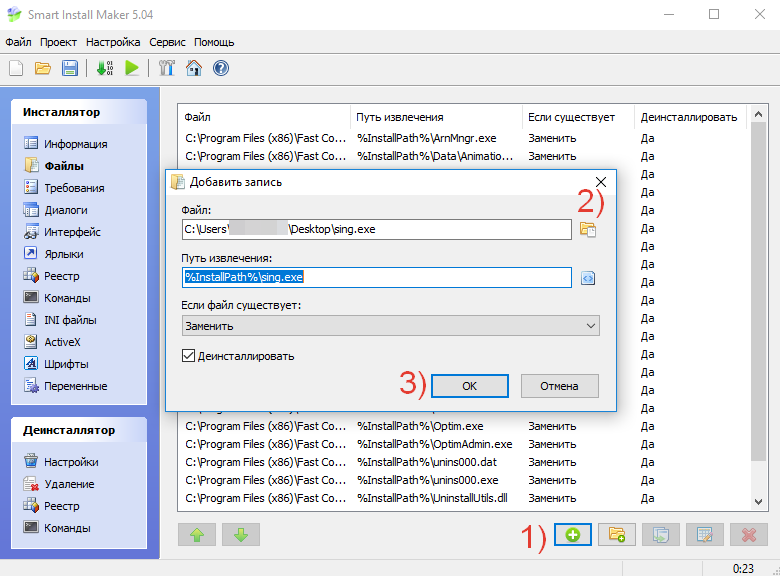
Task: Close the Добавить запись dialog
Action: coord(601,182)
